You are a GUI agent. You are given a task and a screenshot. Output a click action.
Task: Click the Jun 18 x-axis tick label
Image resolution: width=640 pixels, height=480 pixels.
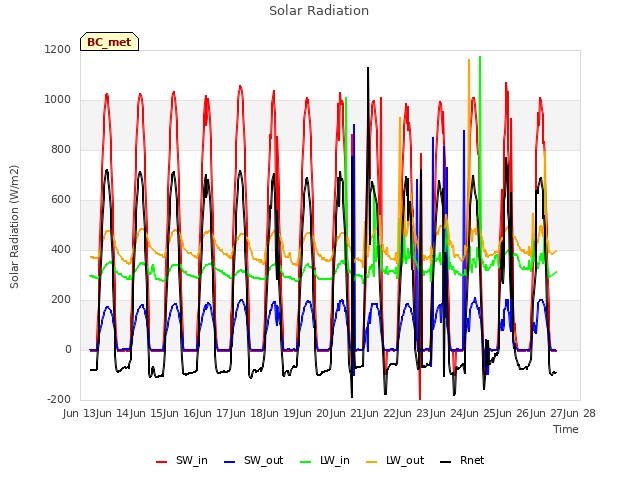[x=247, y=413]
